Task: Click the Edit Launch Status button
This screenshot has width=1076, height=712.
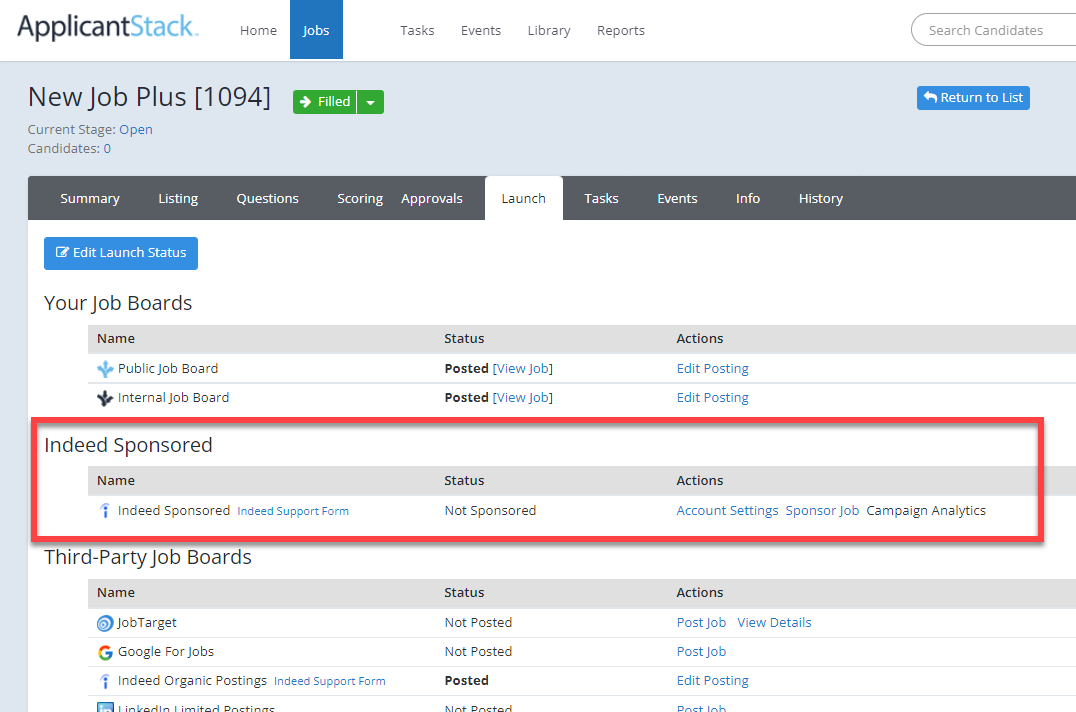Action: 121,253
